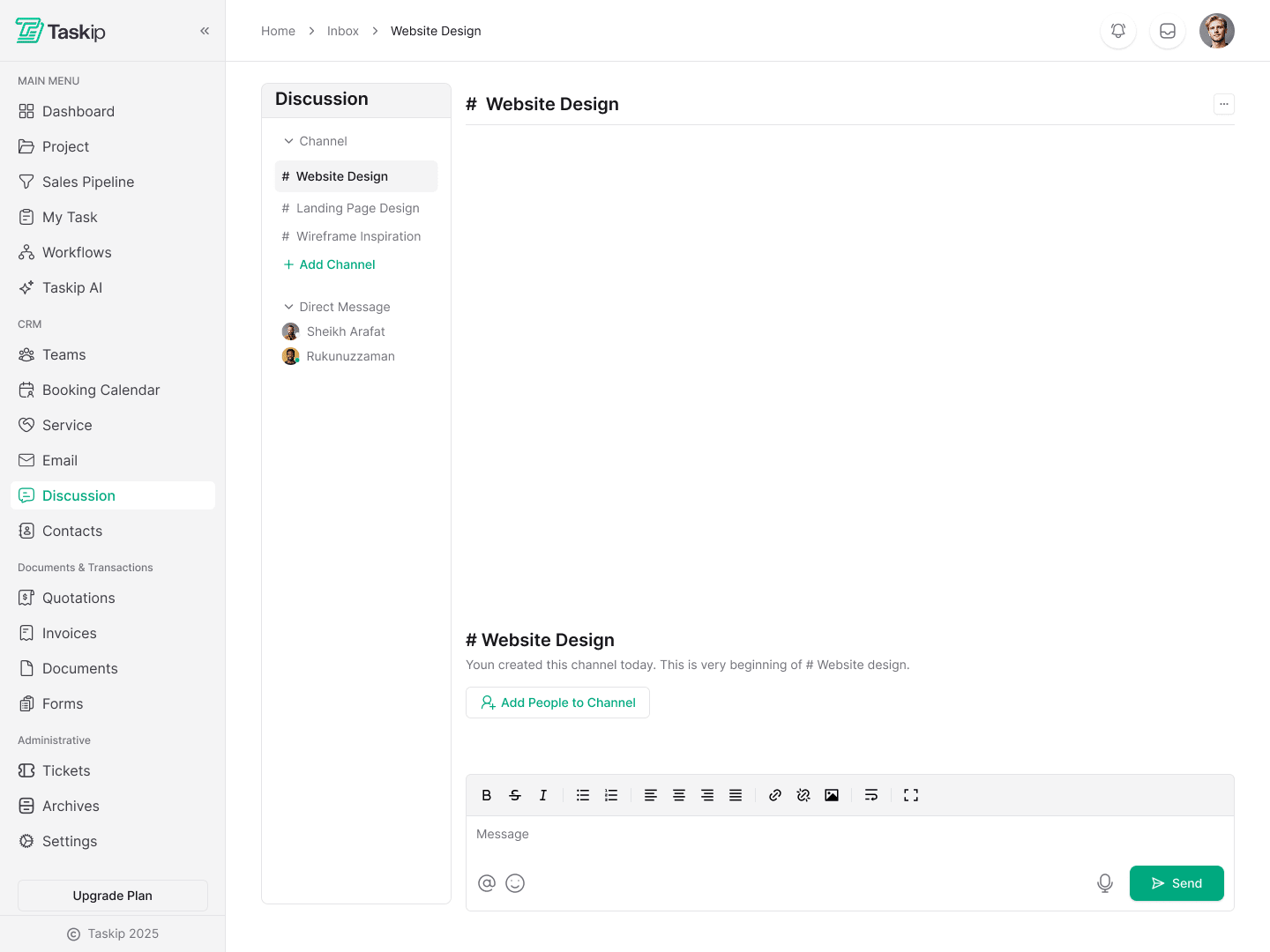Toggle bold formatting in message editor
Screen dimensions: 1270x952
[486, 795]
